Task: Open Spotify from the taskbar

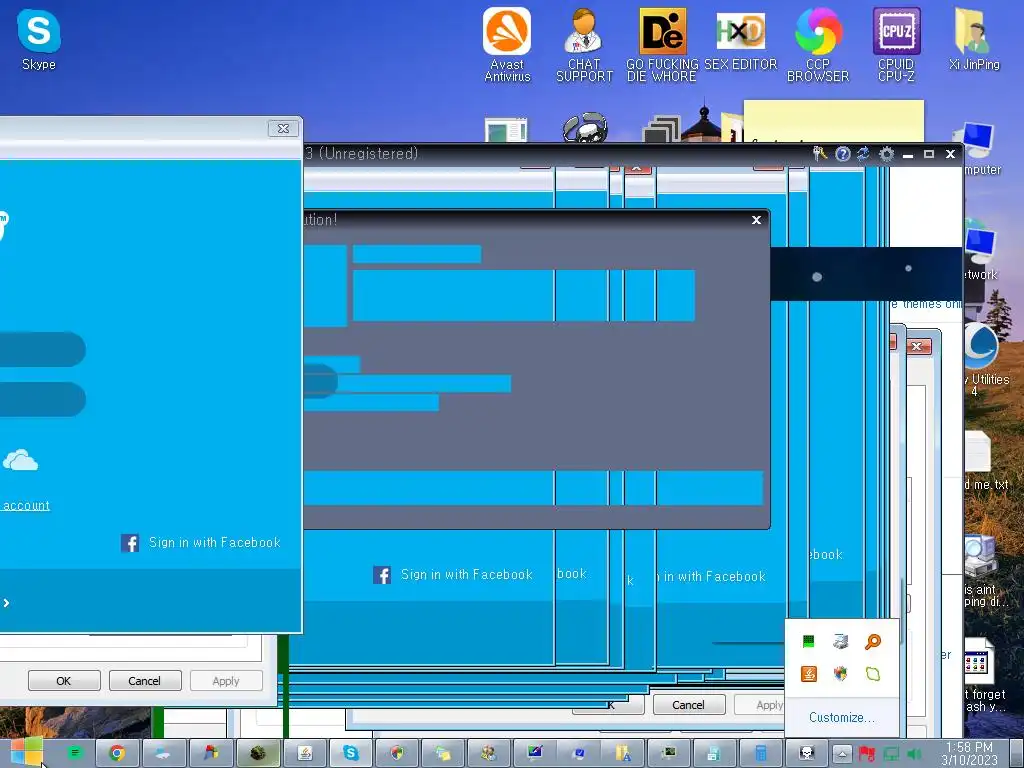Action: coord(75,753)
